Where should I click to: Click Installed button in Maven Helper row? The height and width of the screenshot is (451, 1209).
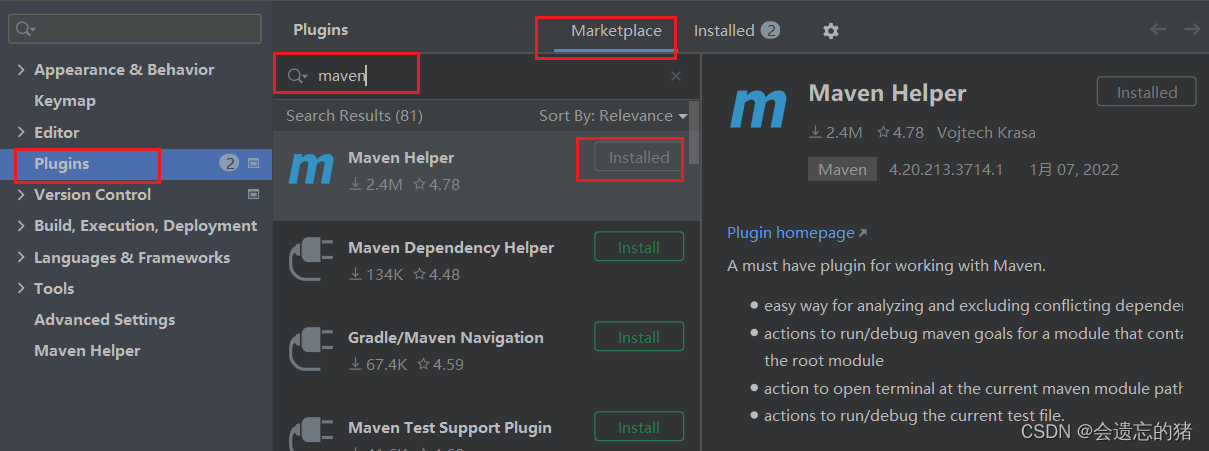click(639, 157)
